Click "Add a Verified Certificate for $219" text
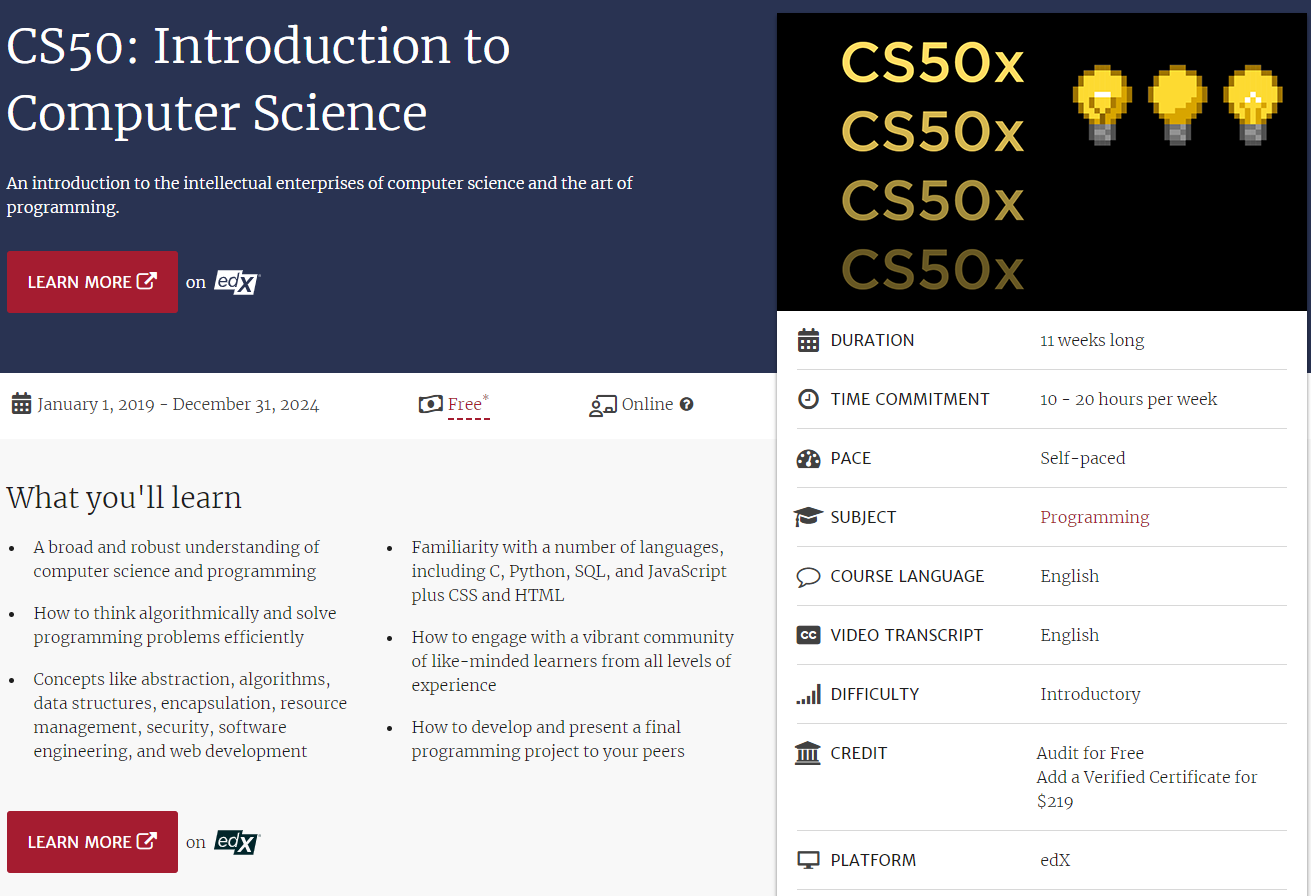This screenshot has width=1311, height=896. 1147,789
